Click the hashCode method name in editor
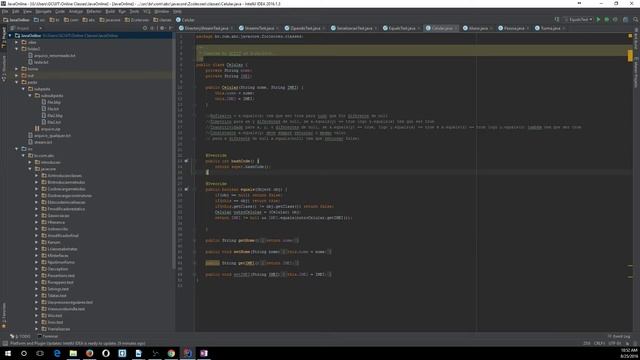 pyautogui.click(x=240, y=161)
